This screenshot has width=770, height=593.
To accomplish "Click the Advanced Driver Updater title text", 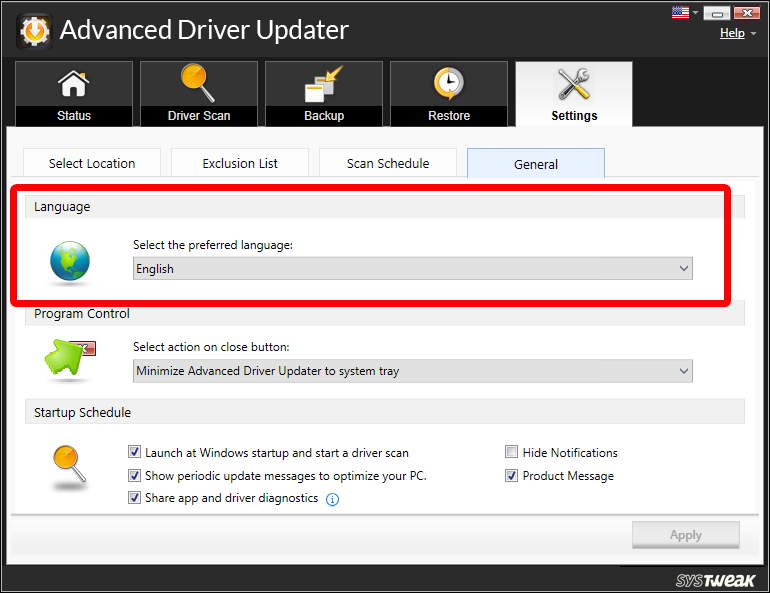I will point(204,30).
